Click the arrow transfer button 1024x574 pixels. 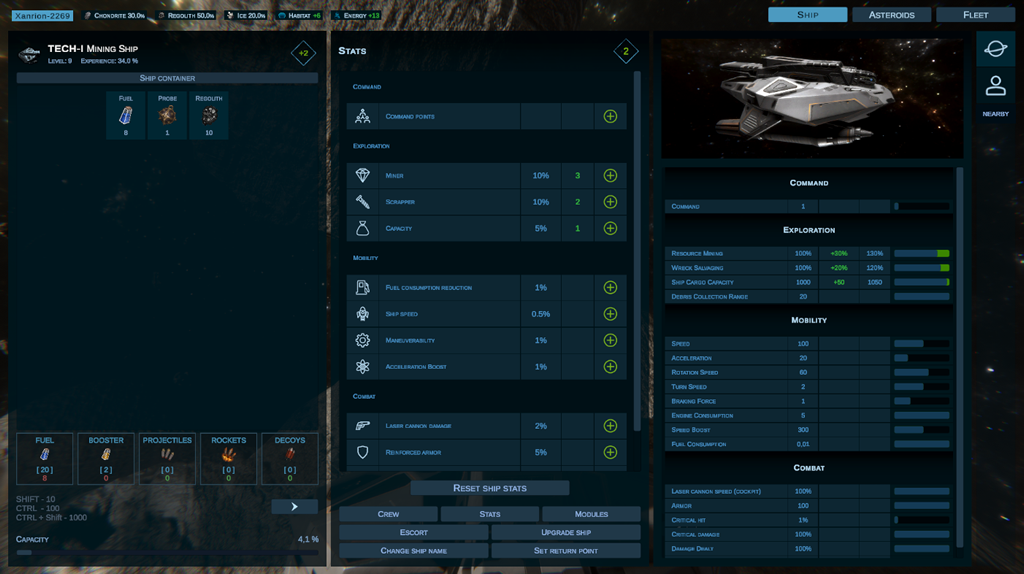[x=295, y=507]
